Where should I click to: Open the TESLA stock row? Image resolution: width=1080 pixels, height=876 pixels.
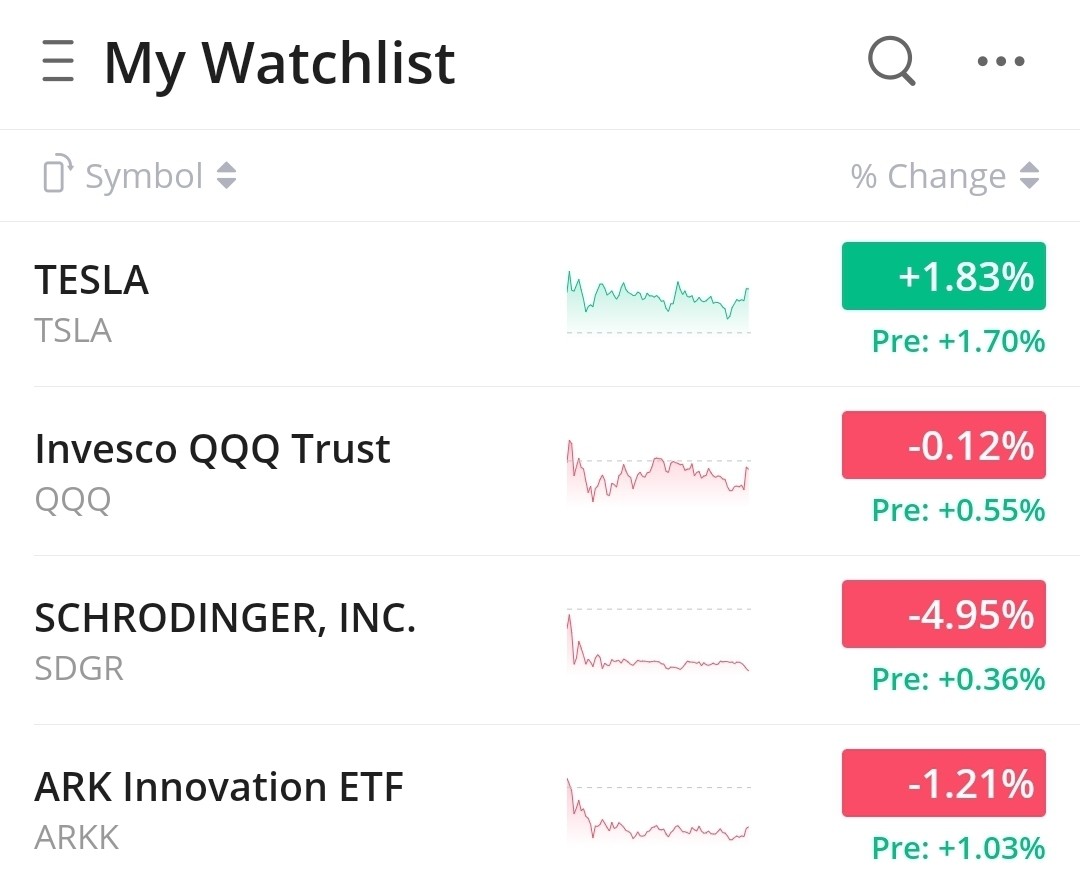pyautogui.click(x=92, y=280)
